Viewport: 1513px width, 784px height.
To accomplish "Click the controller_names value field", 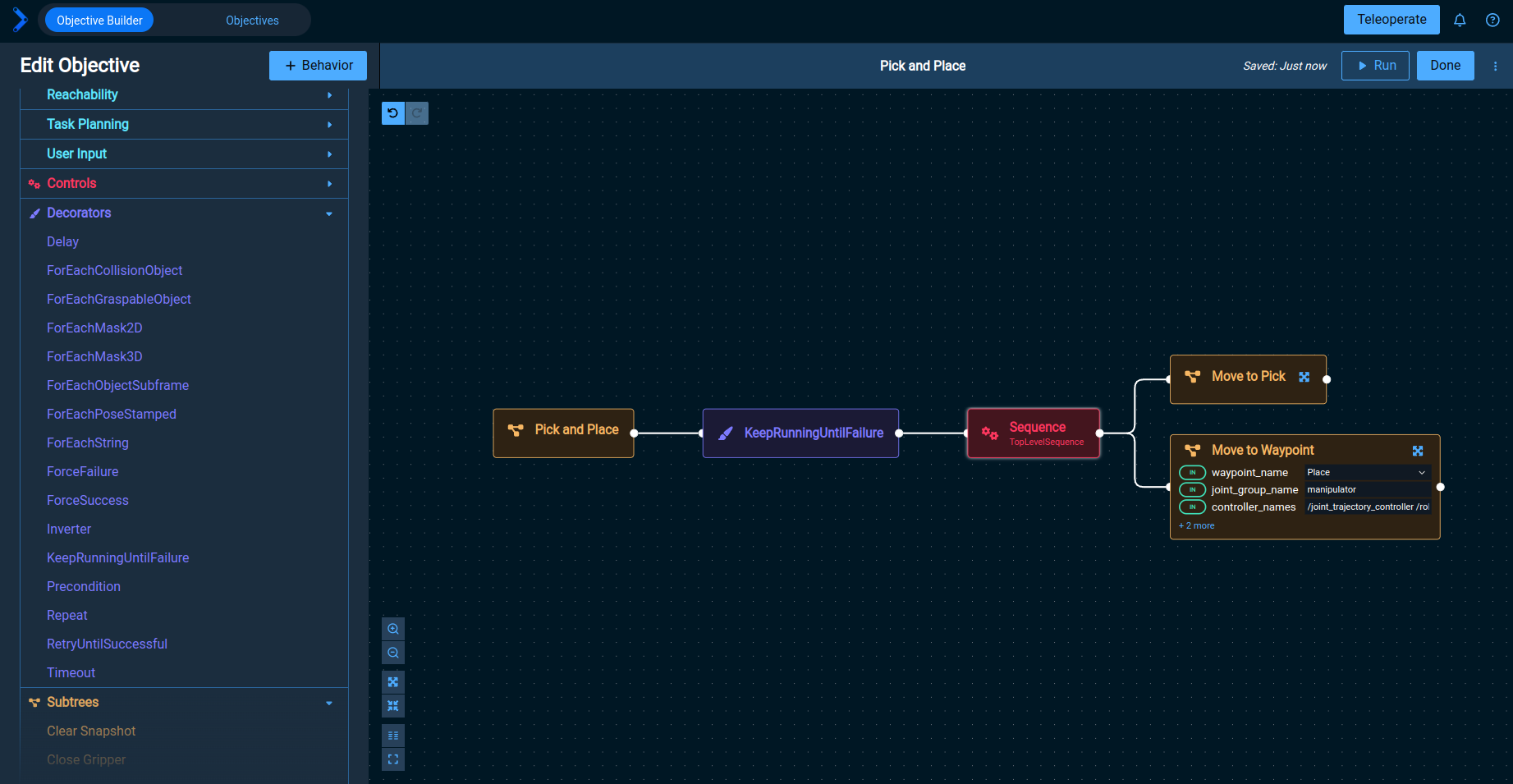I will (x=1367, y=507).
